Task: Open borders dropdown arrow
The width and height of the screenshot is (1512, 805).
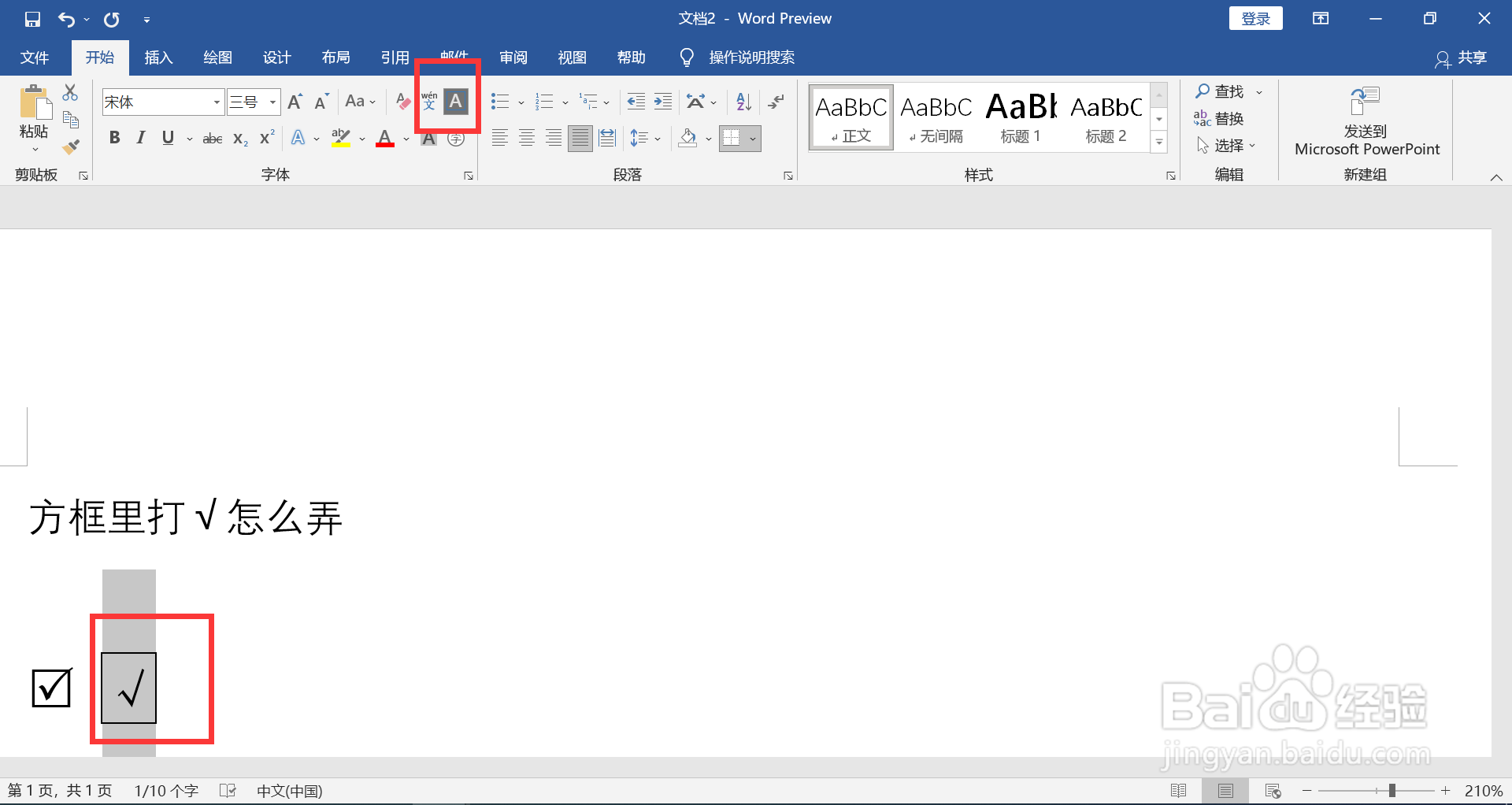Action: click(x=753, y=139)
